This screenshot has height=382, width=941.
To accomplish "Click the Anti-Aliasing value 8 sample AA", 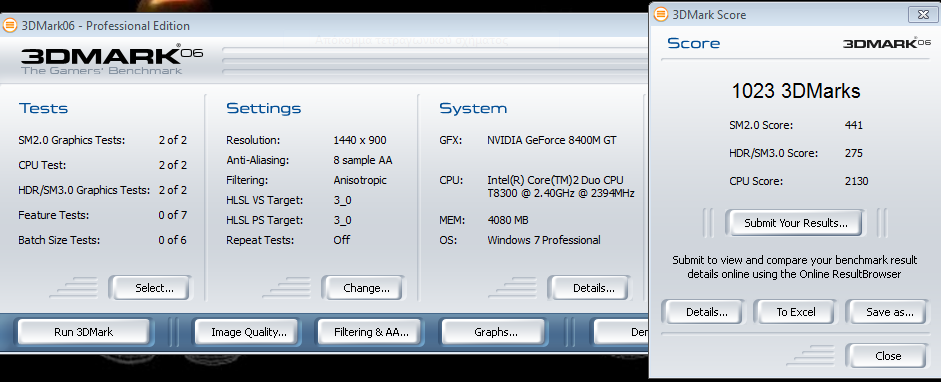I will 362,160.
